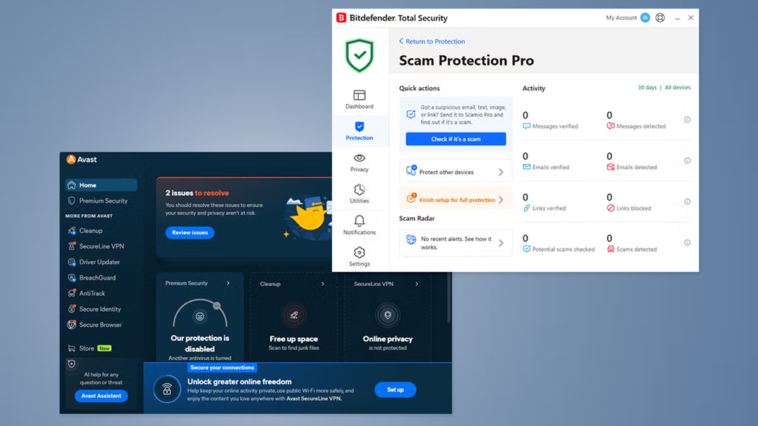Image resolution: width=758 pixels, height=426 pixels.
Task: Select Home in Avast sidebar
Action: point(101,185)
